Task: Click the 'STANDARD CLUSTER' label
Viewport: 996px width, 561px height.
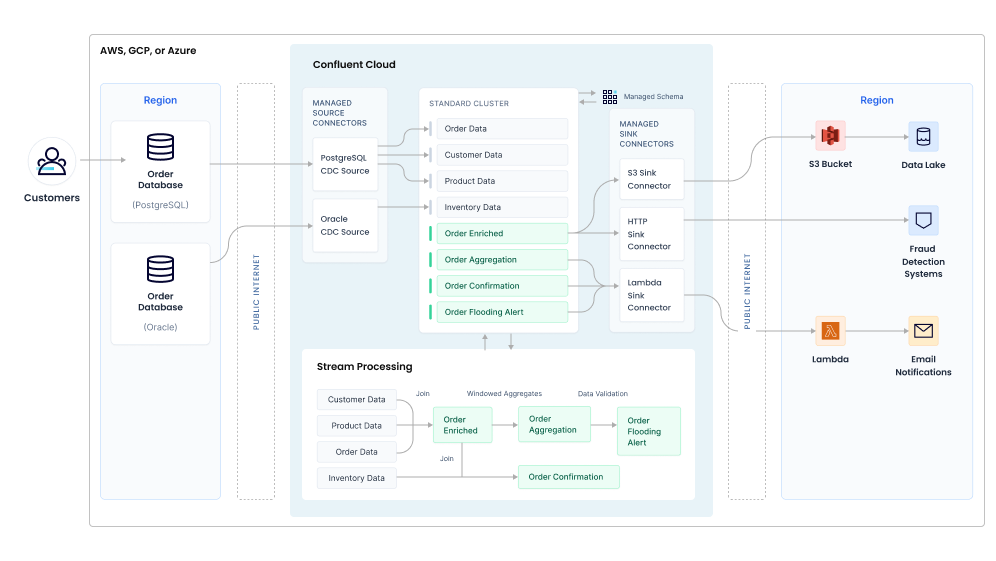Action: point(469,104)
